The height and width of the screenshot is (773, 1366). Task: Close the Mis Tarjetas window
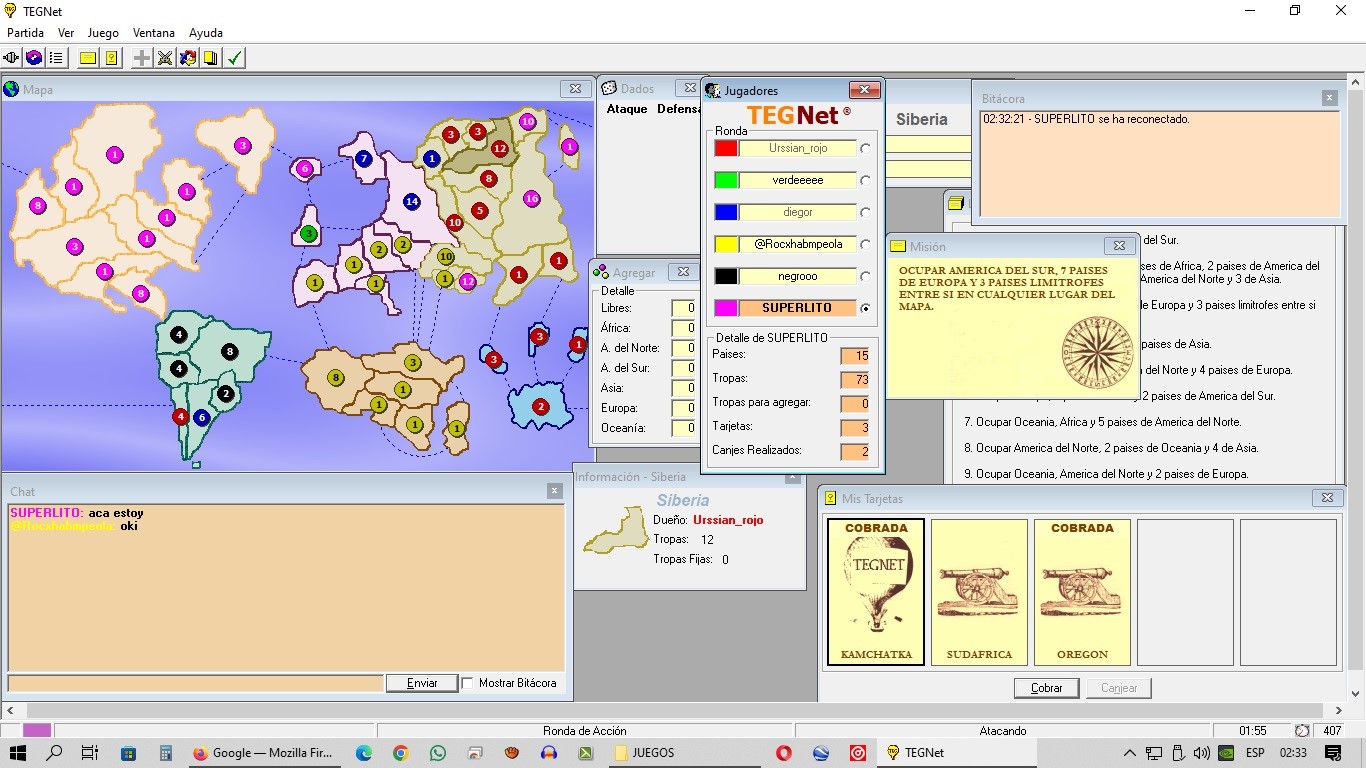(1327, 497)
